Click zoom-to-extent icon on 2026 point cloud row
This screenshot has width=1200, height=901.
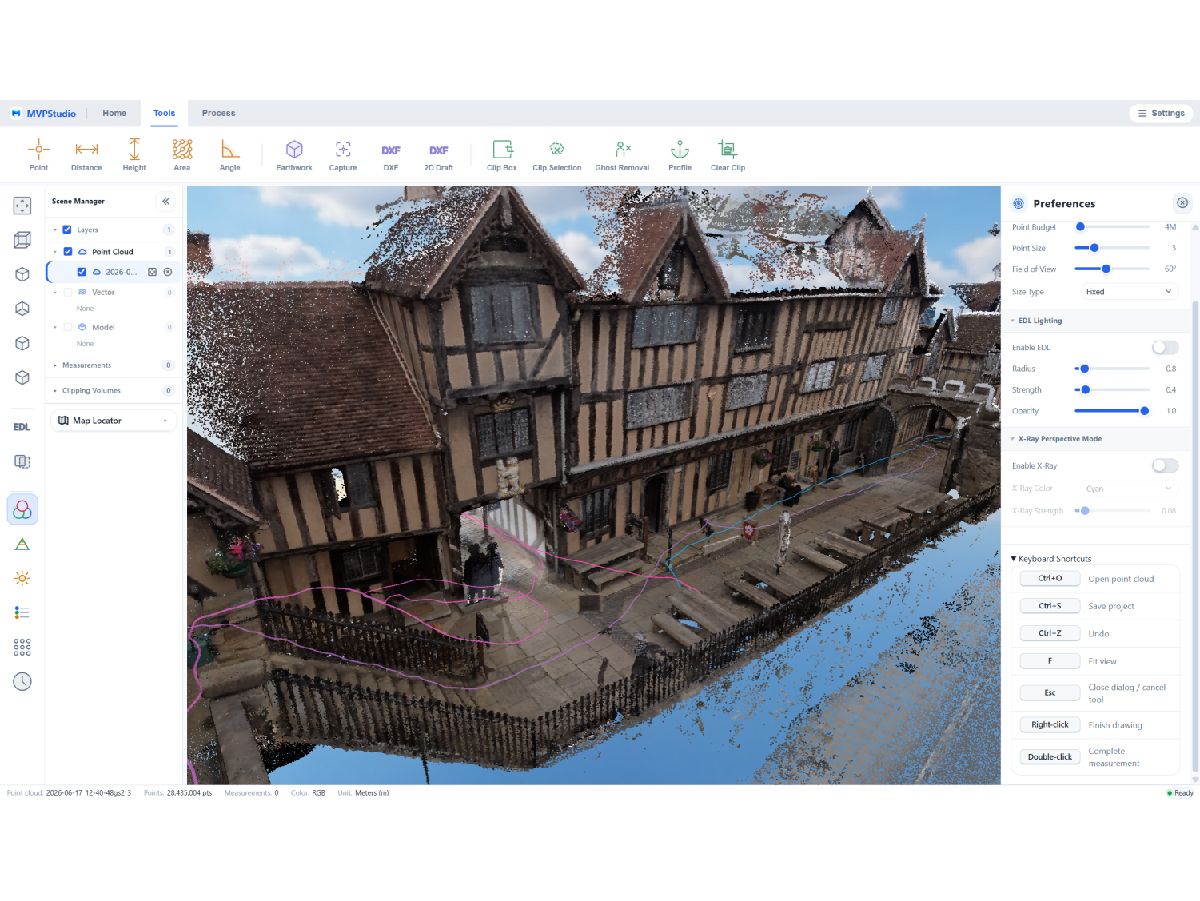click(x=153, y=272)
